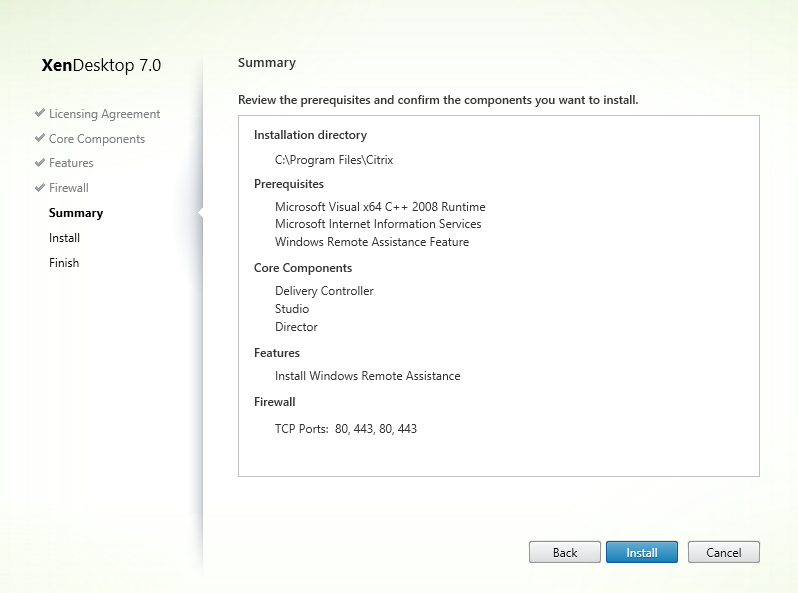This screenshot has width=798, height=593.
Task: Go to Licensing Agreement step
Action: coord(104,114)
